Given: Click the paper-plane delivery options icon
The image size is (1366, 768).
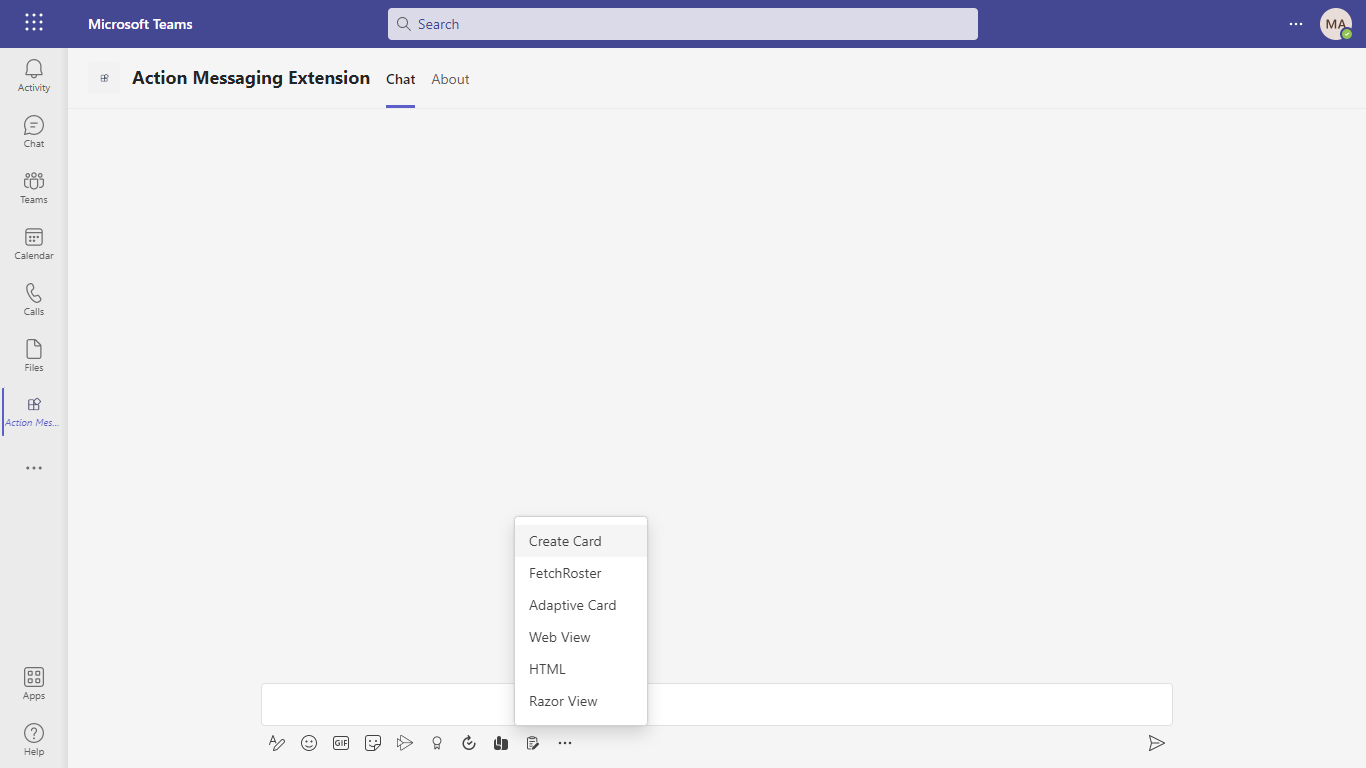Looking at the screenshot, I should [x=405, y=743].
